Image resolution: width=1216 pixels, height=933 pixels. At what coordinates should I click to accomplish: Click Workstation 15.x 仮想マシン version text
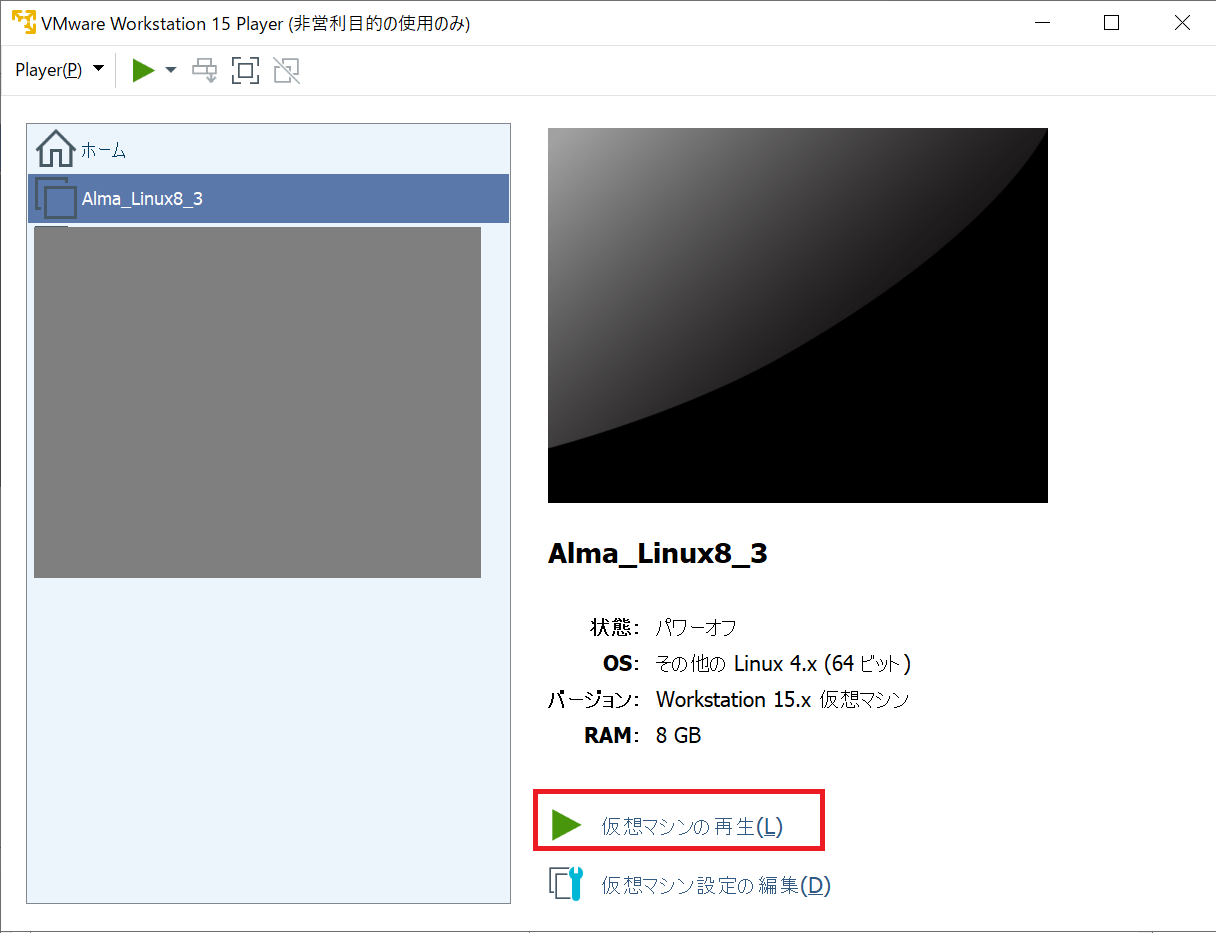coord(782,700)
